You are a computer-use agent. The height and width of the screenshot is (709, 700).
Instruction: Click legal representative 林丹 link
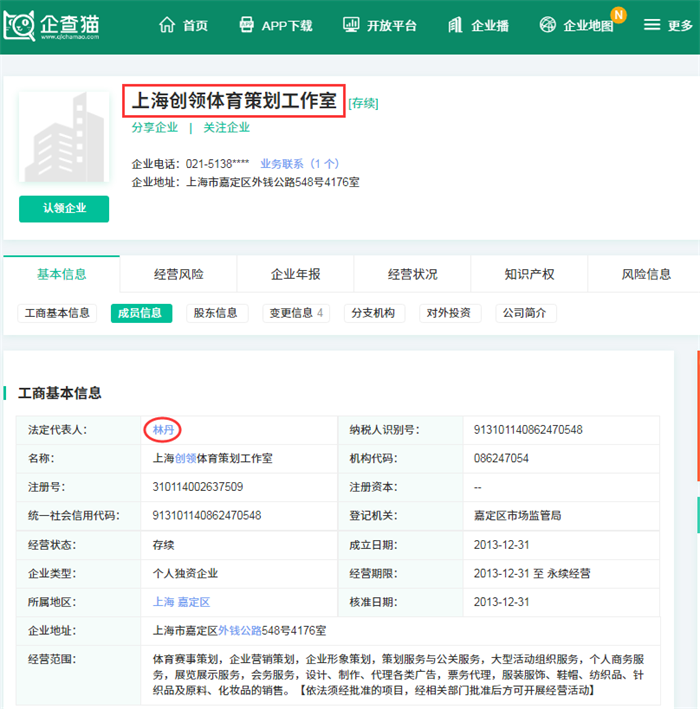click(x=163, y=430)
